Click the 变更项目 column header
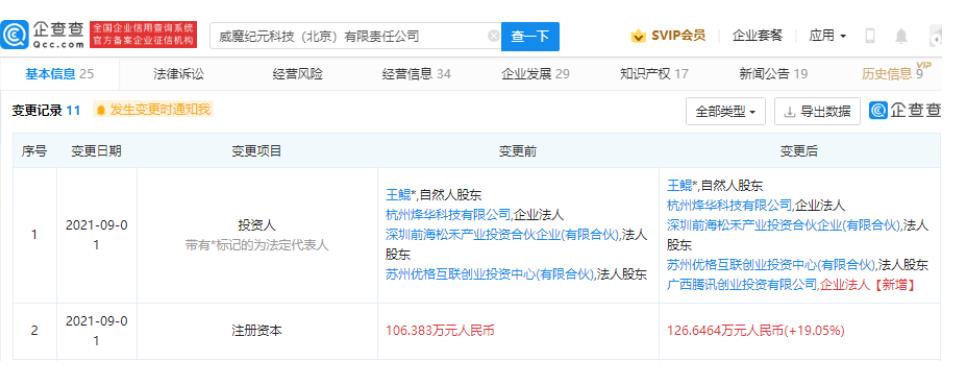 pos(256,151)
